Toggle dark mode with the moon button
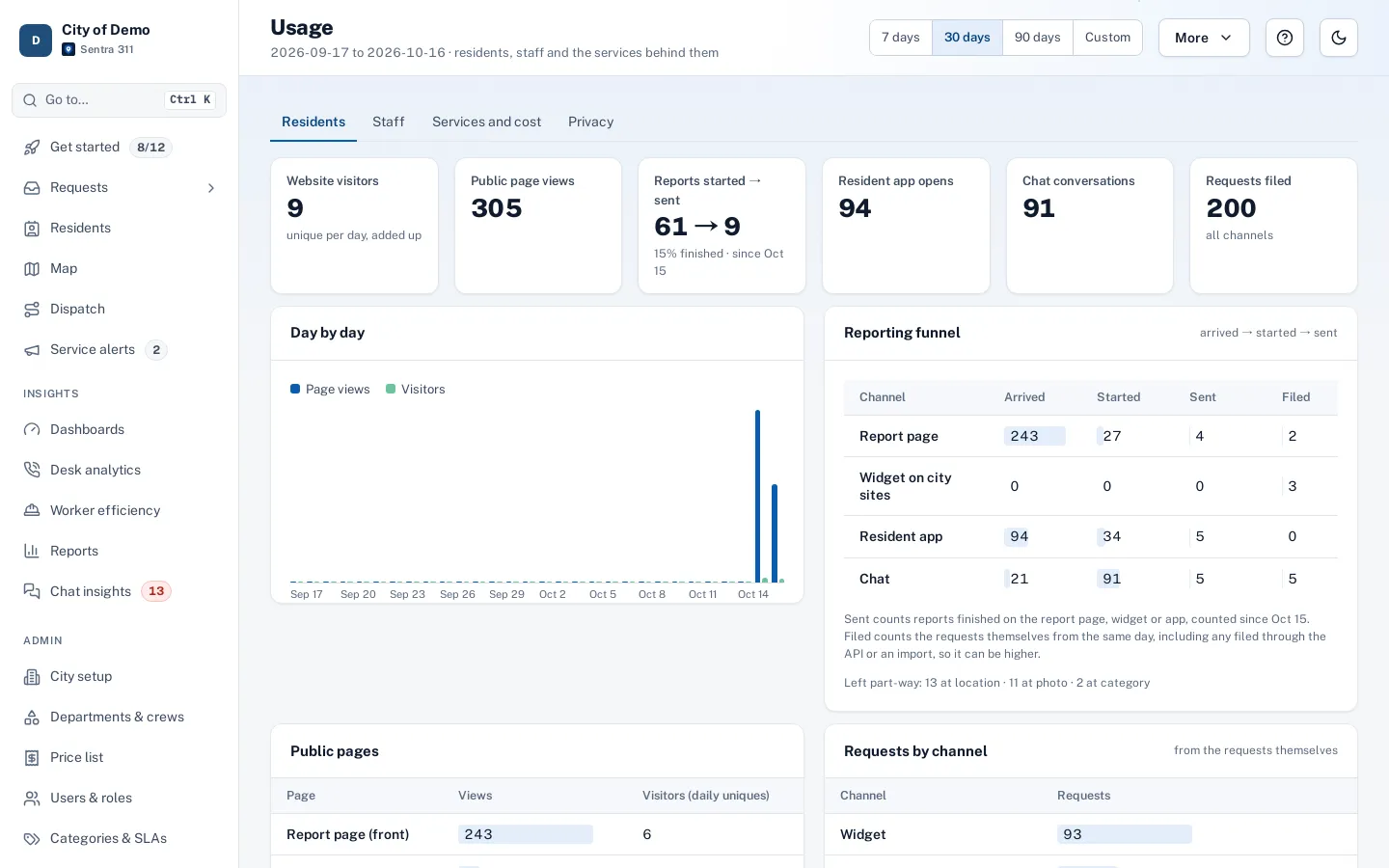Screen dimensions: 1389x868 [x=1339, y=38]
